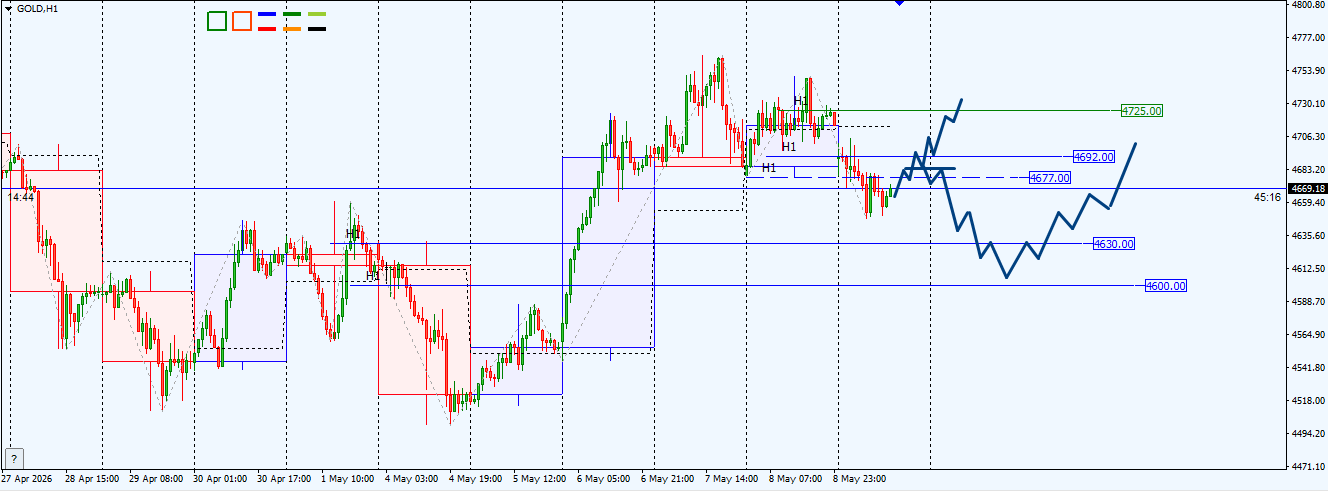Select the black line swatch

click(317, 28)
